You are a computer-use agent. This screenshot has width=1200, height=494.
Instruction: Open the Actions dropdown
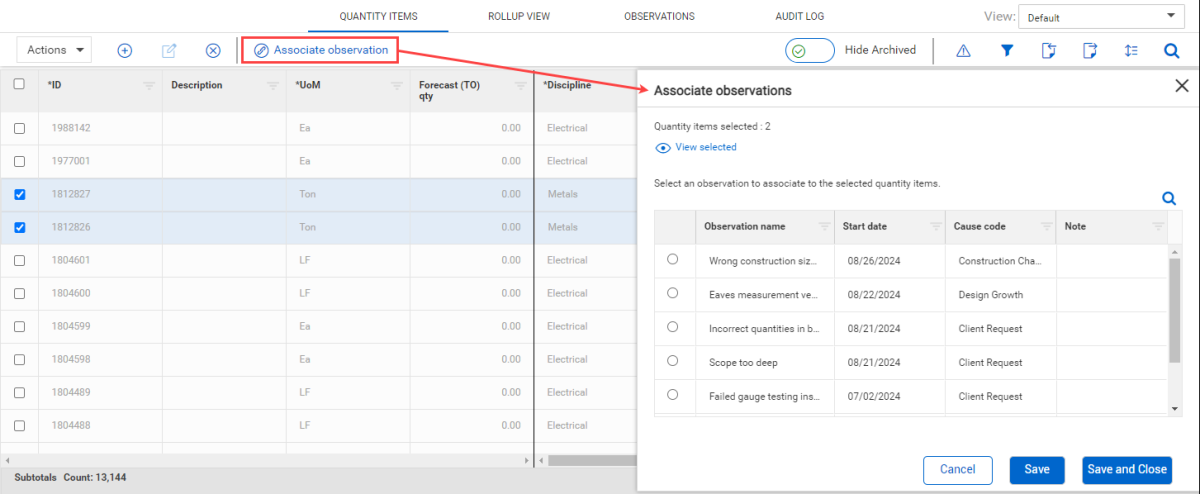tap(54, 50)
